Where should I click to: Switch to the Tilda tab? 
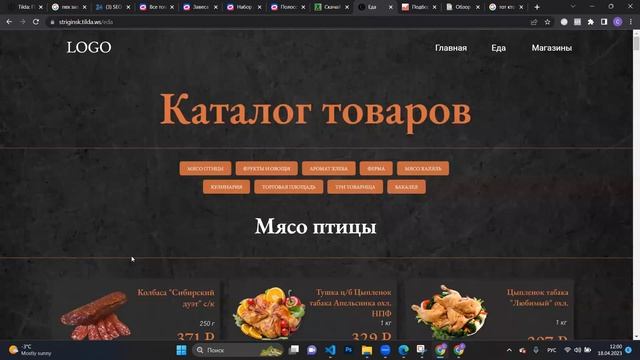25,7
